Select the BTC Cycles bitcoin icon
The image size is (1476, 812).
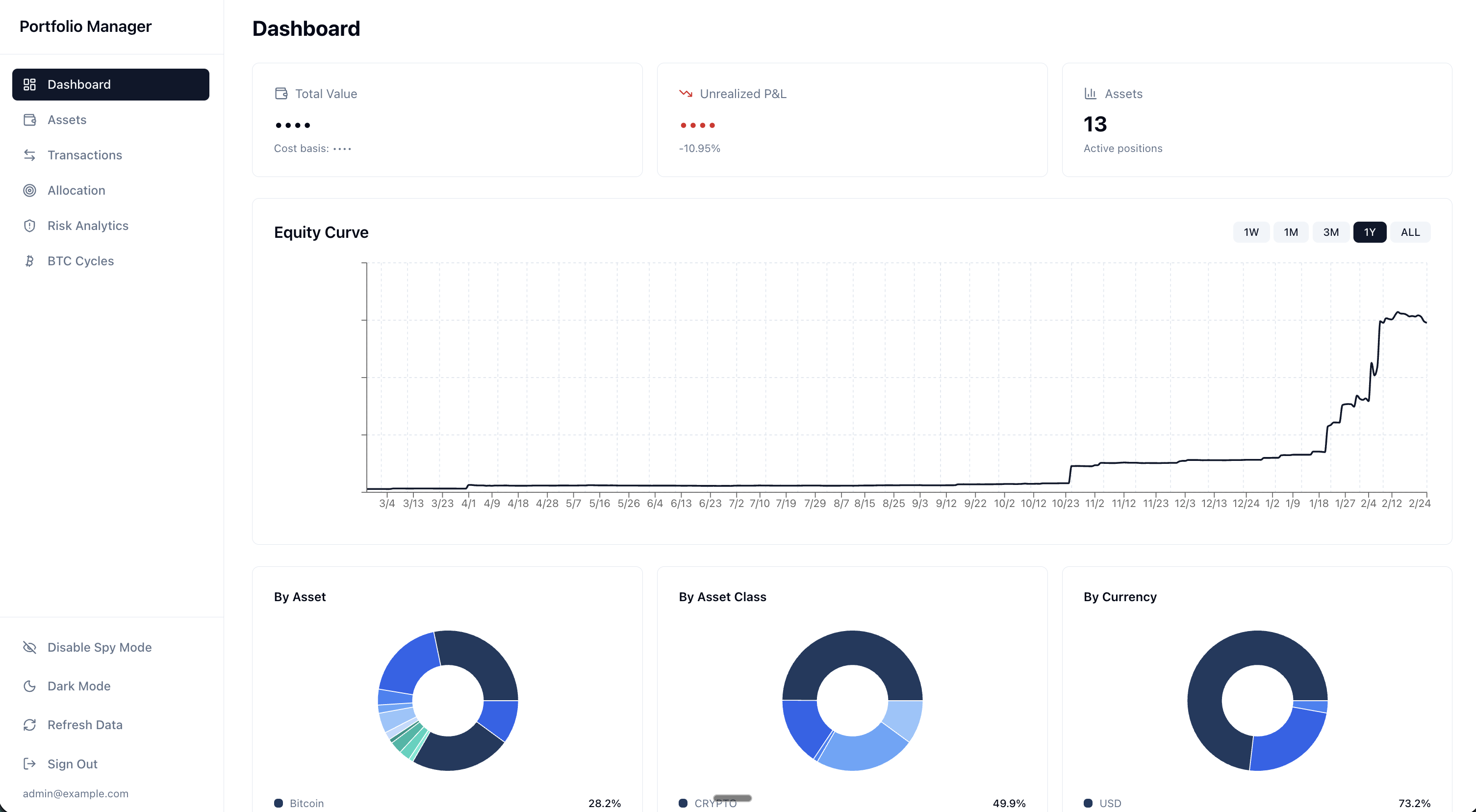tap(30, 261)
